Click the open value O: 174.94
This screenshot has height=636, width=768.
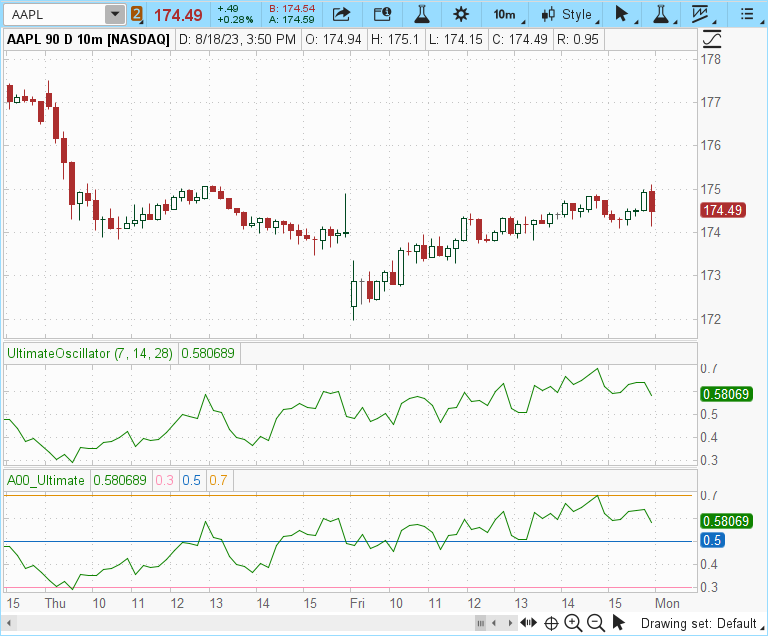point(333,39)
